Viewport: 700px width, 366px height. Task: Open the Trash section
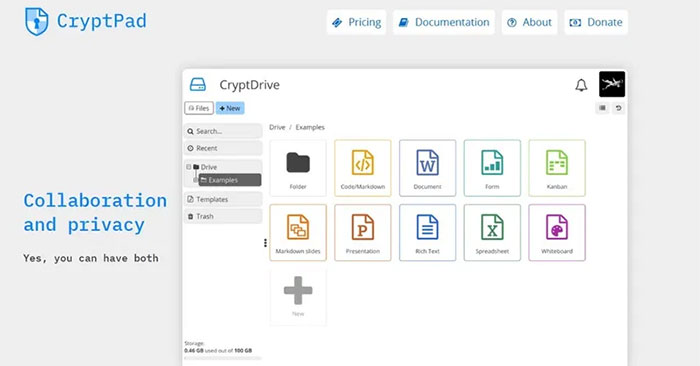[x=223, y=216]
